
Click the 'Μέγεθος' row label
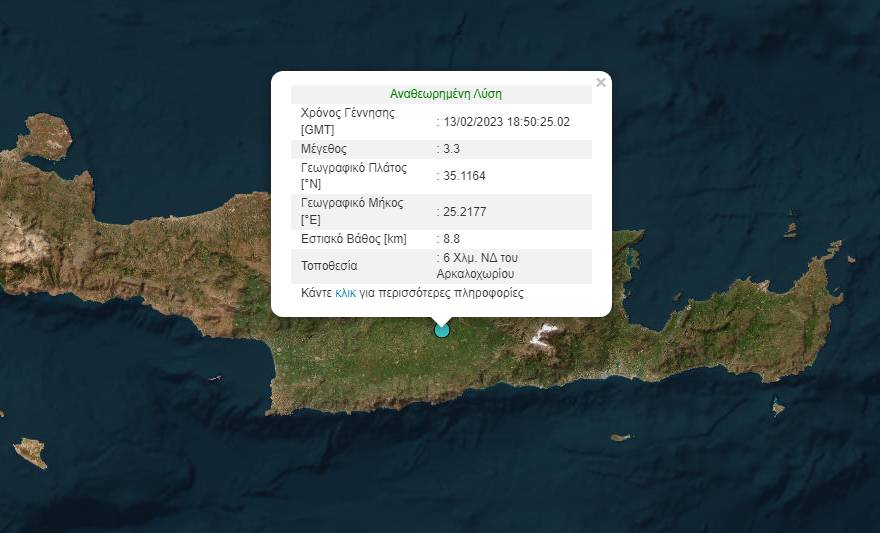[x=324, y=149]
